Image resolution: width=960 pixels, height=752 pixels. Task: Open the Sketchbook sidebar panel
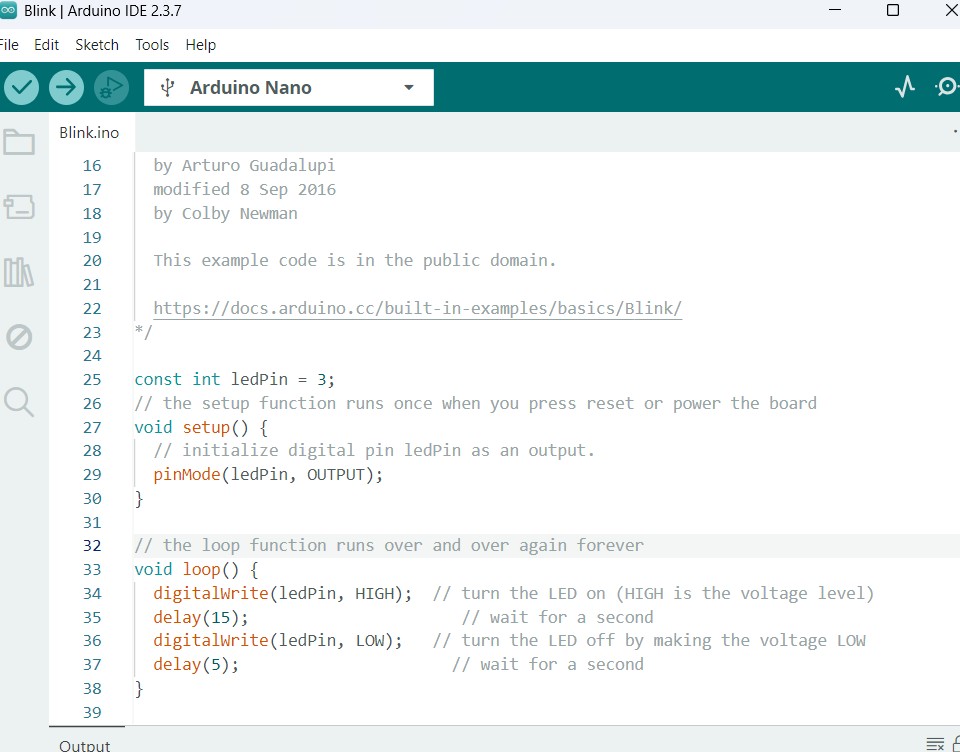19,142
